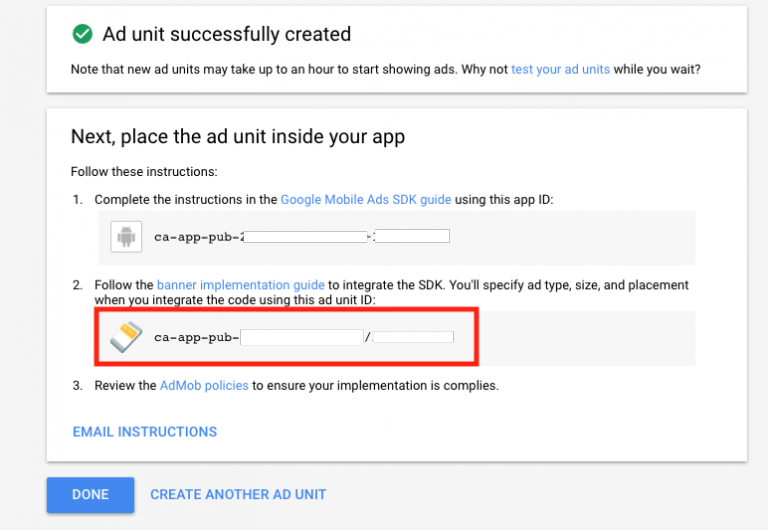The image size is (768, 530).
Task: Click the last redacted block in the app ID
Action: coord(412,237)
